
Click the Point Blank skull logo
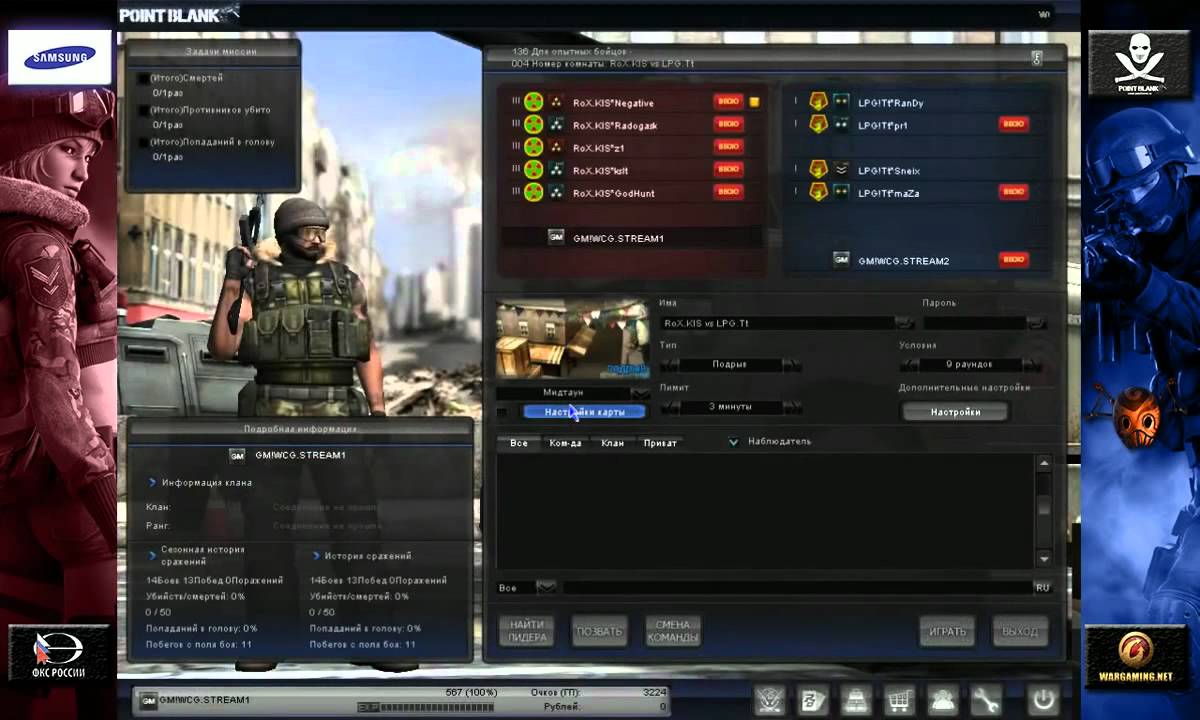point(1139,63)
